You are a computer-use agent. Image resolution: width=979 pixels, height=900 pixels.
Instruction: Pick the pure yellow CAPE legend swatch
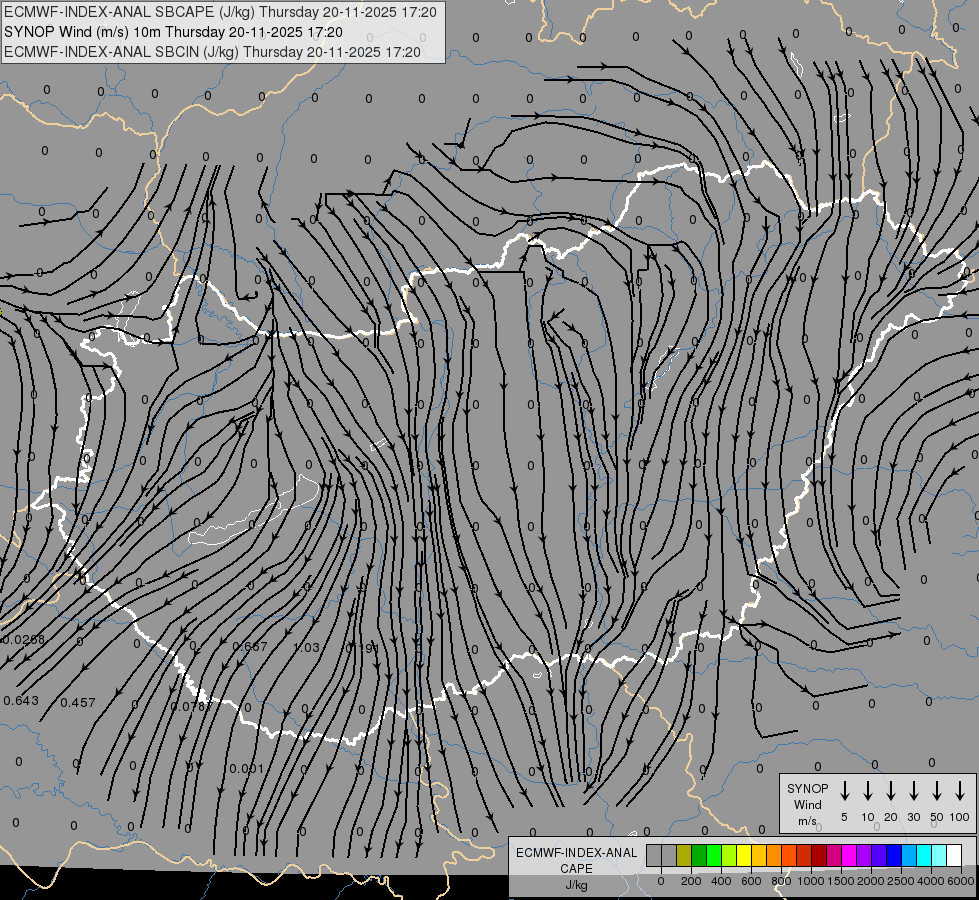[744, 856]
